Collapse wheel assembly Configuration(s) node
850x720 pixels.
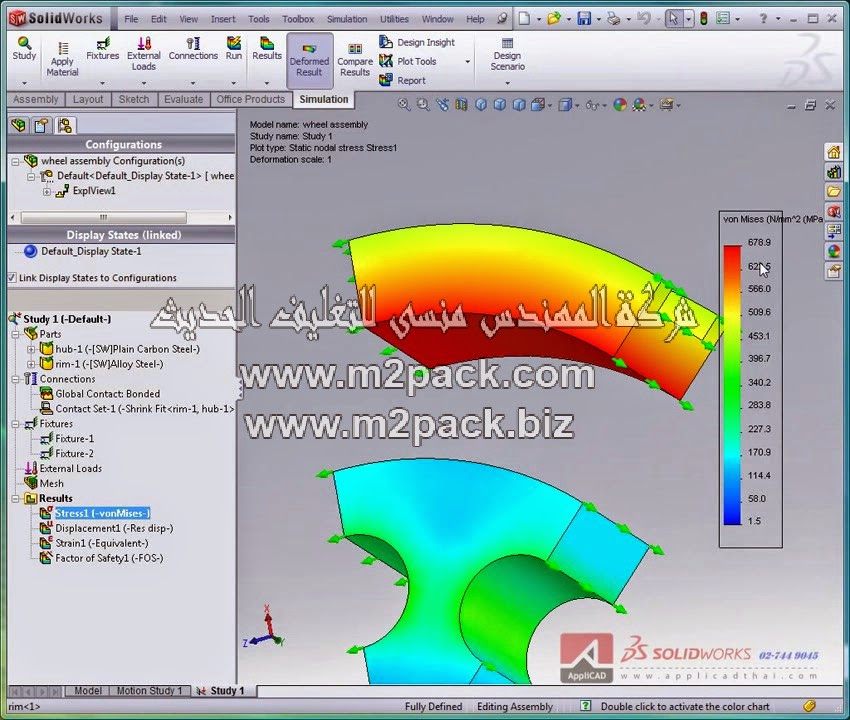pyautogui.click(x=15, y=162)
